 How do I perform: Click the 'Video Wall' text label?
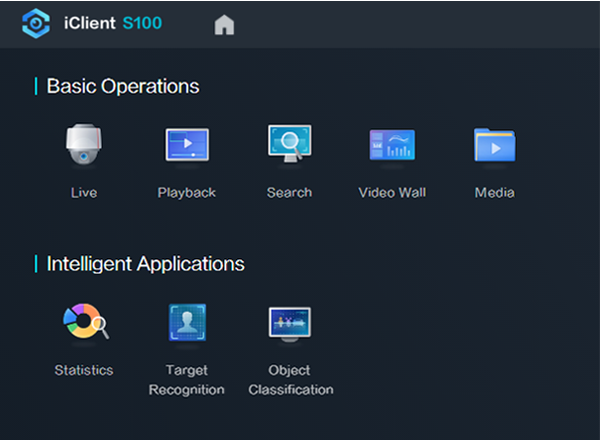[391, 193]
